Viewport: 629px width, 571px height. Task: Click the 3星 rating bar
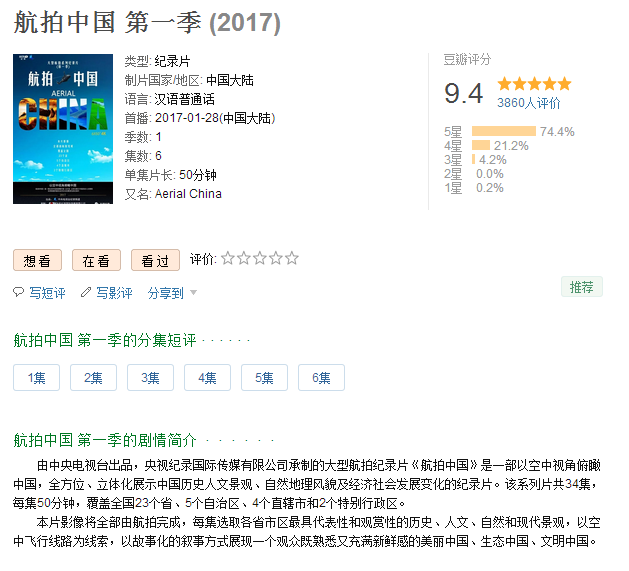[x=474, y=159]
